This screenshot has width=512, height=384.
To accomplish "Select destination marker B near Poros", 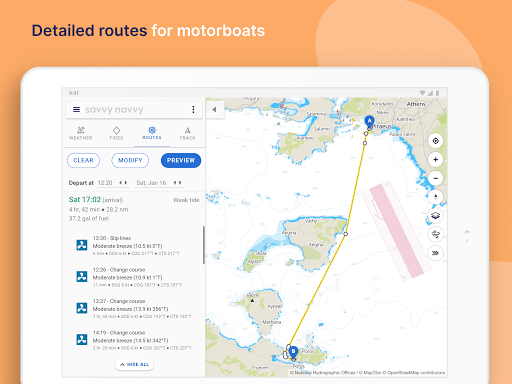I will pyautogui.click(x=293, y=352).
